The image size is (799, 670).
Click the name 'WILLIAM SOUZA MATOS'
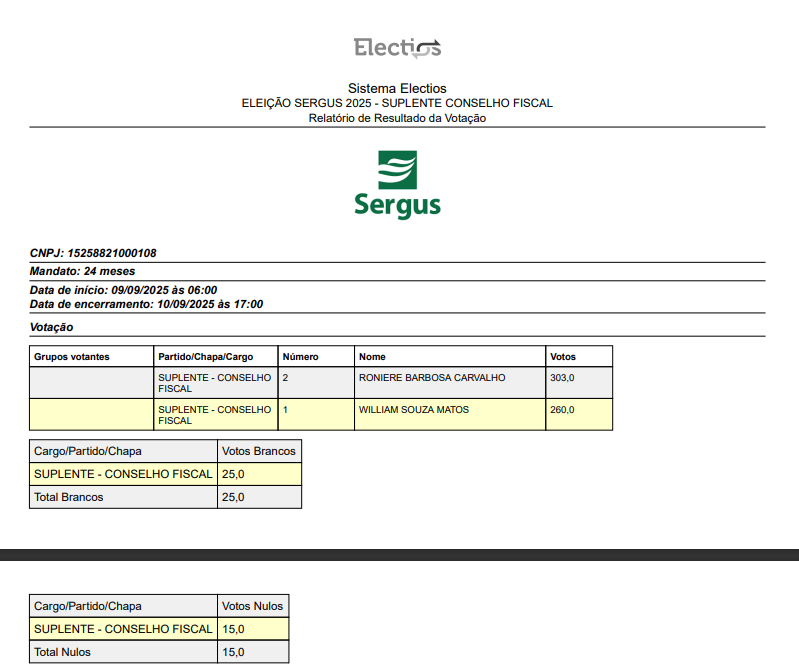(x=414, y=410)
